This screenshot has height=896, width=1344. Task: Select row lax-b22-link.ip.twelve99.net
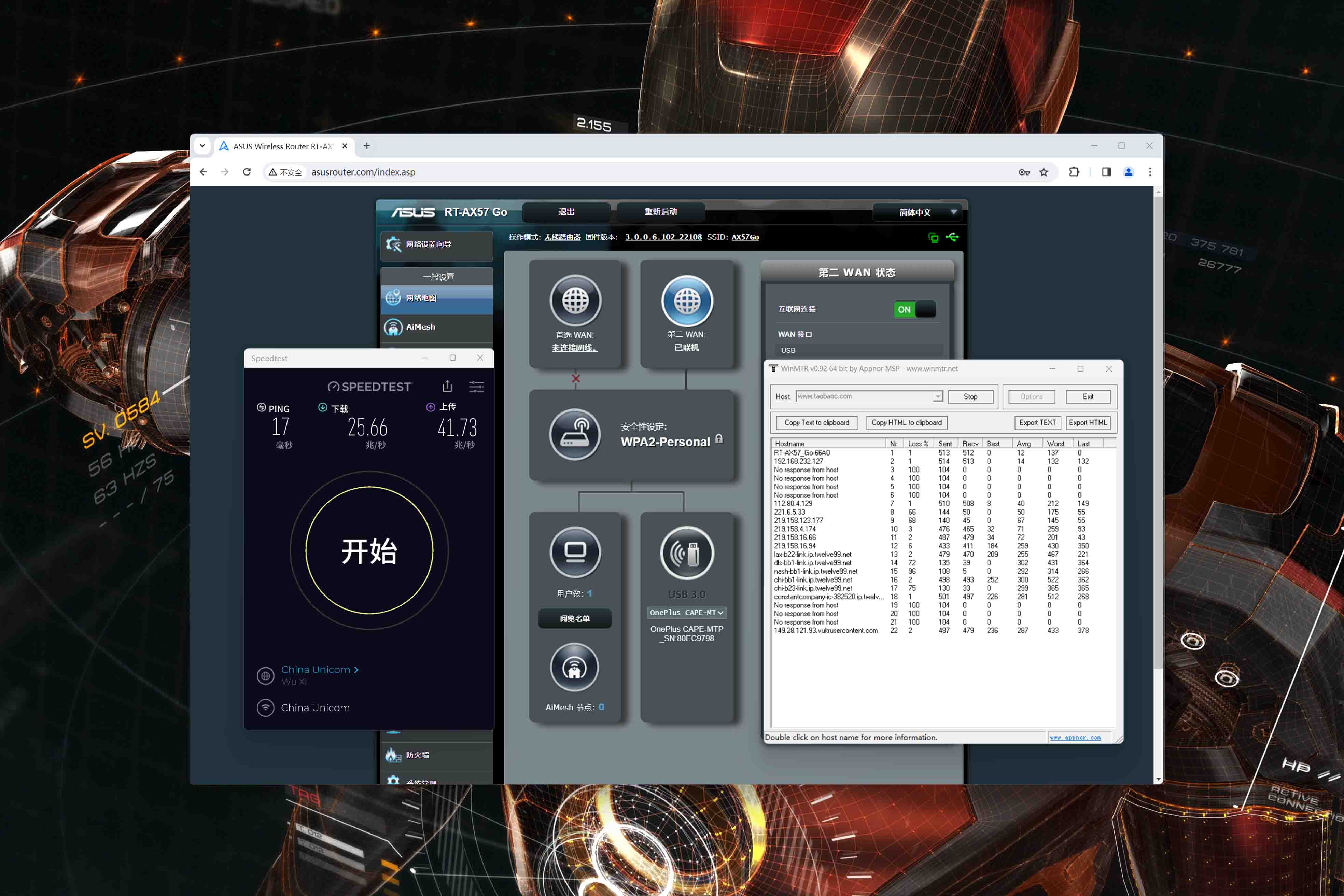tap(943, 554)
